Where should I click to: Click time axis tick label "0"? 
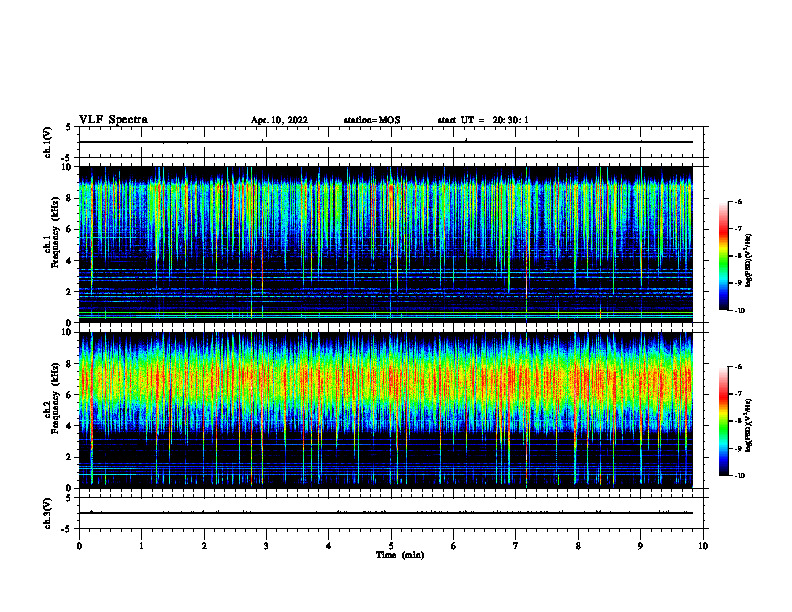point(79,546)
